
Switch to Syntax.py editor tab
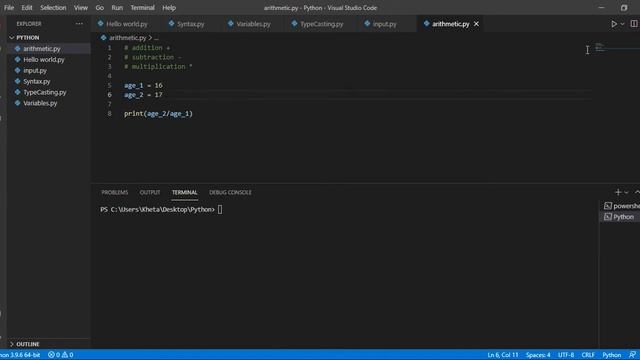point(190,24)
